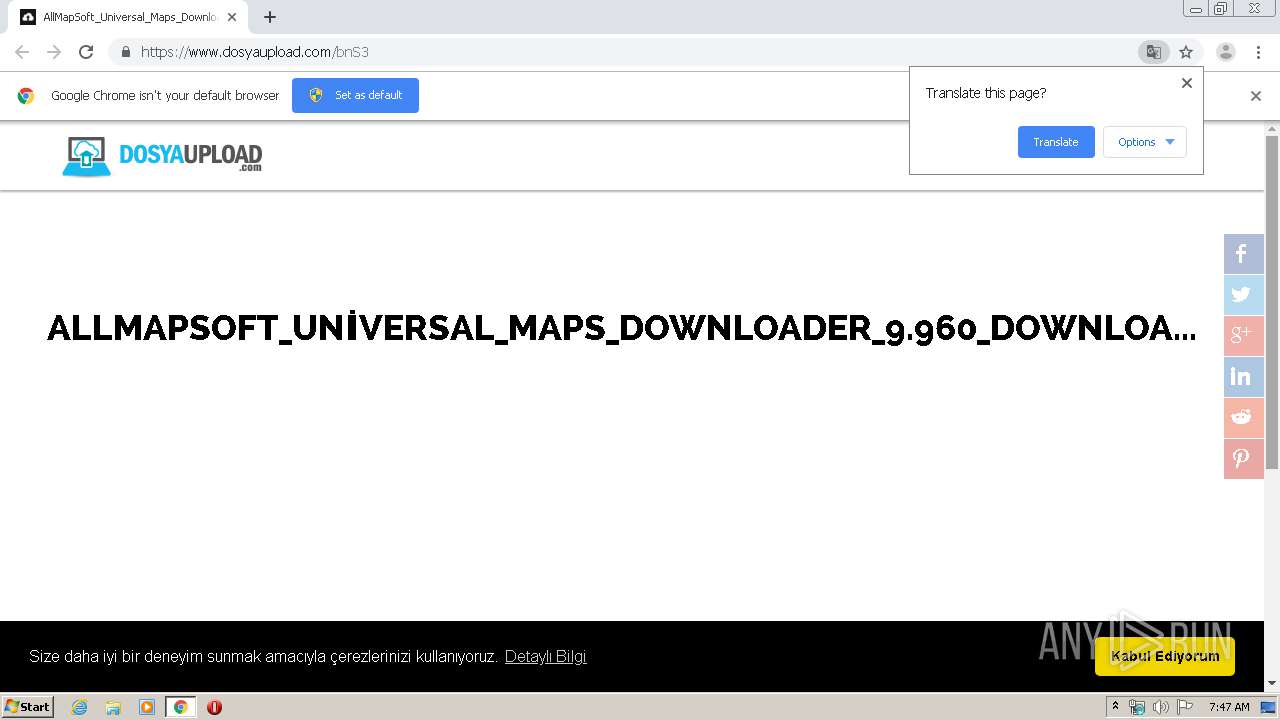Share page via Twitter sidebar icon

pyautogui.click(x=1243, y=295)
